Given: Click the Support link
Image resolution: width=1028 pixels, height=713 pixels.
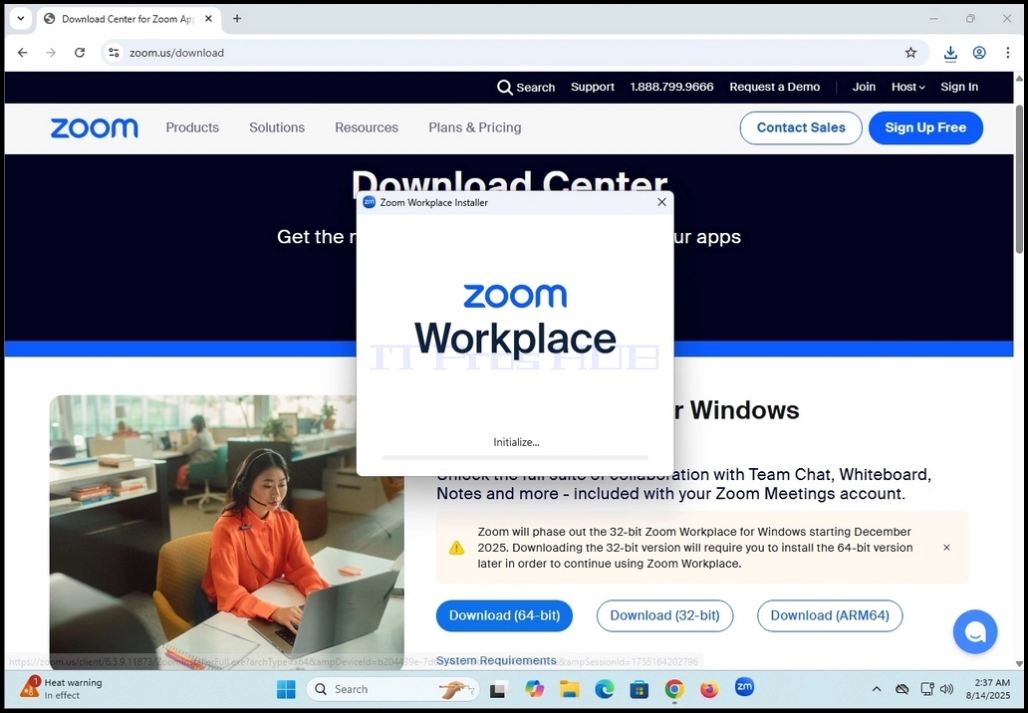Looking at the screenshot, I should tap(593, 87).
